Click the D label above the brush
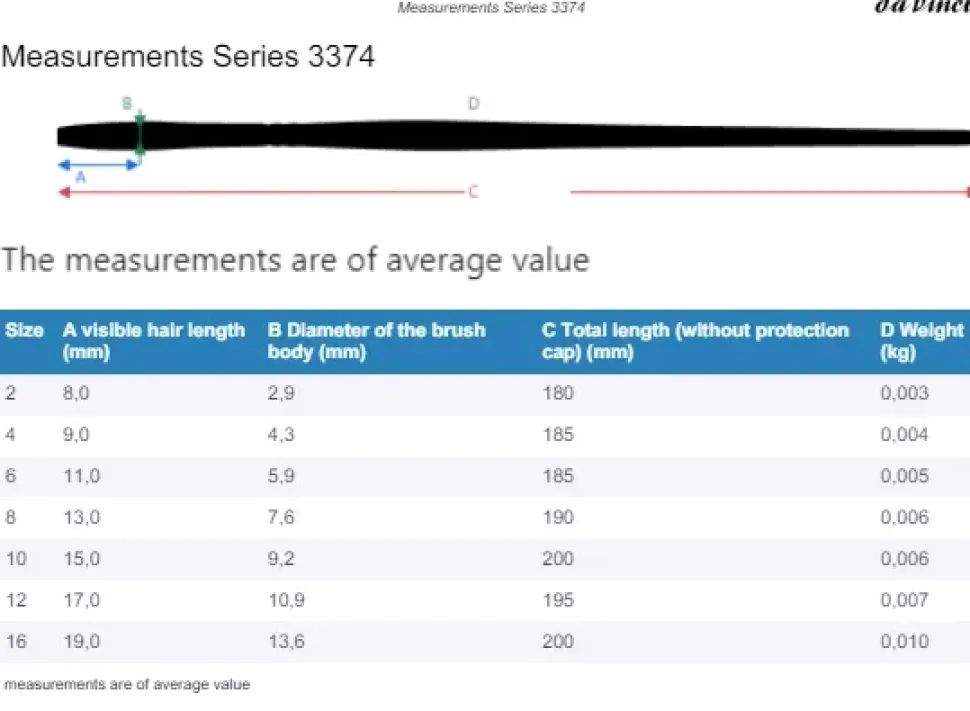970x711 pixels. tap(473, 103)
